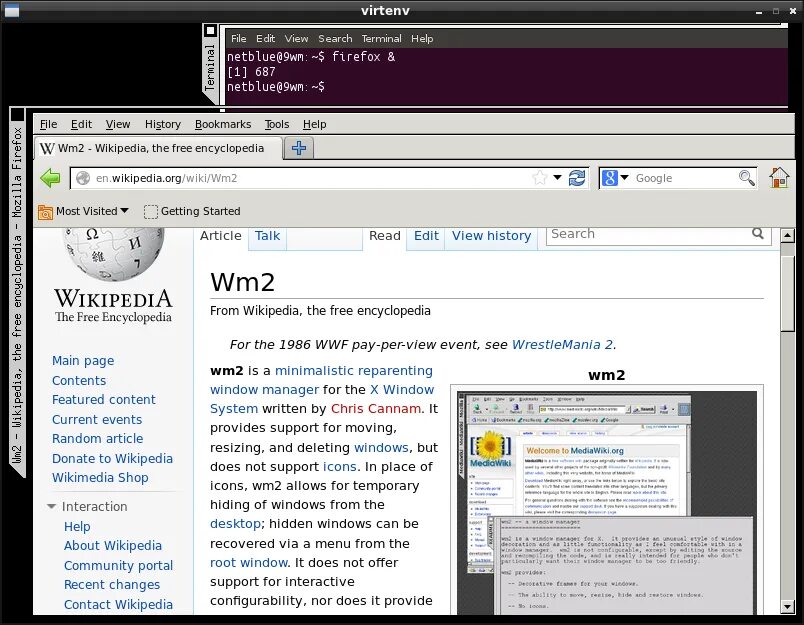Open the Firefox Bookmarks menu
Viewport: 804px width, 625px height.
pos(223,124)
